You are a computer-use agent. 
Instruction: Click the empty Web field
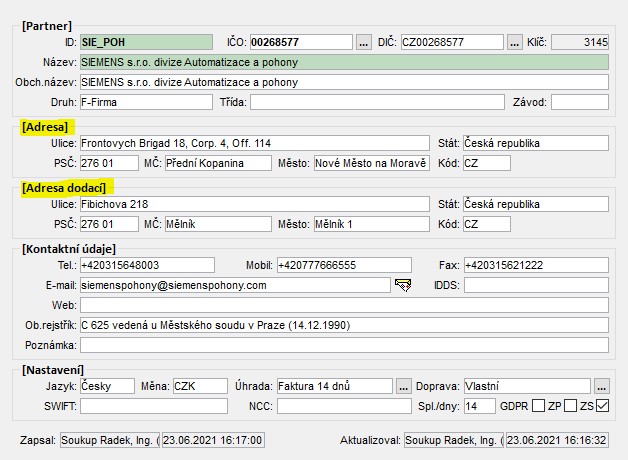pyautogui.click(x=344, y=305)
